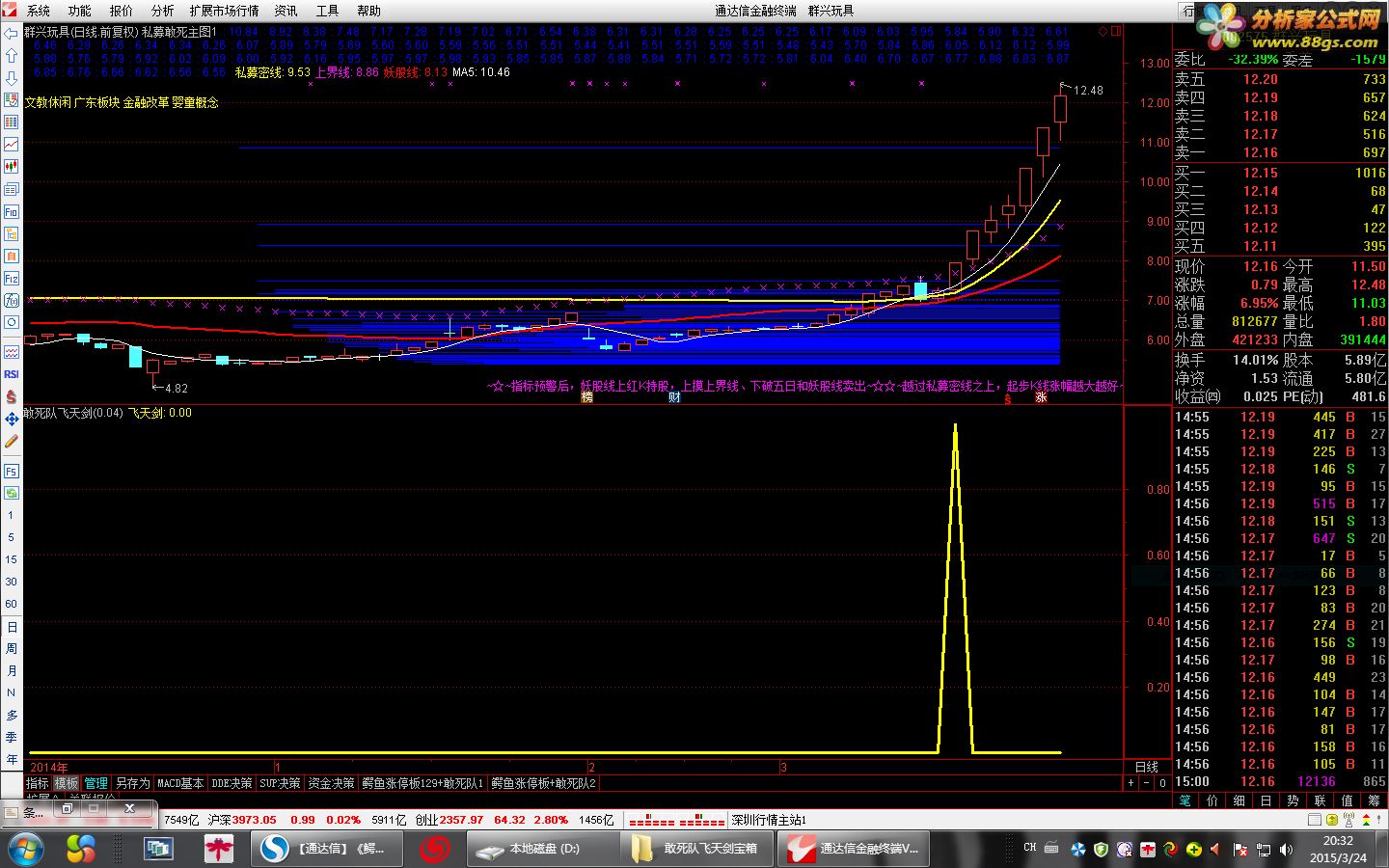The width and height of the screenshot is (1389, 868).
Task: Click the minus zoom button under 日线
Action: pyautogui.click(x=1147, y=783)
